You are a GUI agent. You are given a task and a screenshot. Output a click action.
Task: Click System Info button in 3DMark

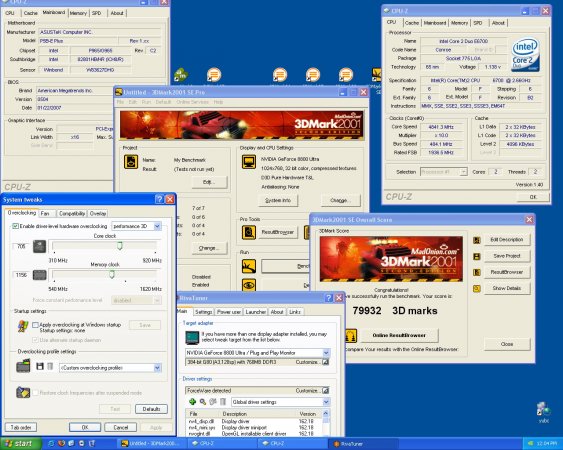coord(278,200)
